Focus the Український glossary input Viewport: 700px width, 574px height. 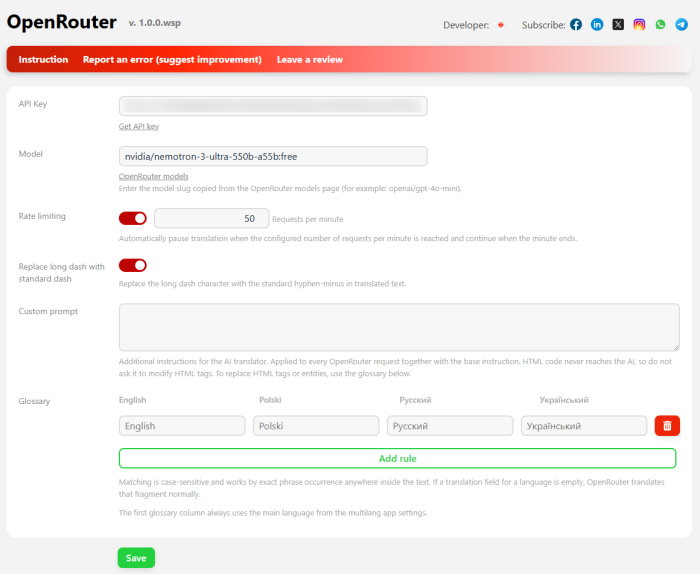(x=584, y=426)
